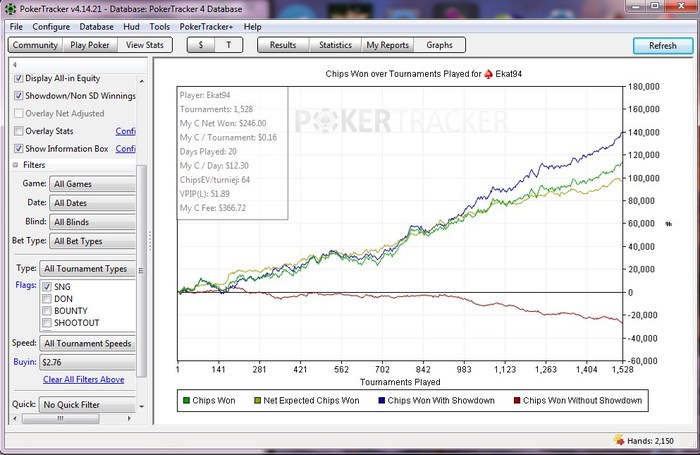The height and width of the screenshot is (455, 700).
Task: Open the Blind filter dropdown
Action: coord(92,222)
